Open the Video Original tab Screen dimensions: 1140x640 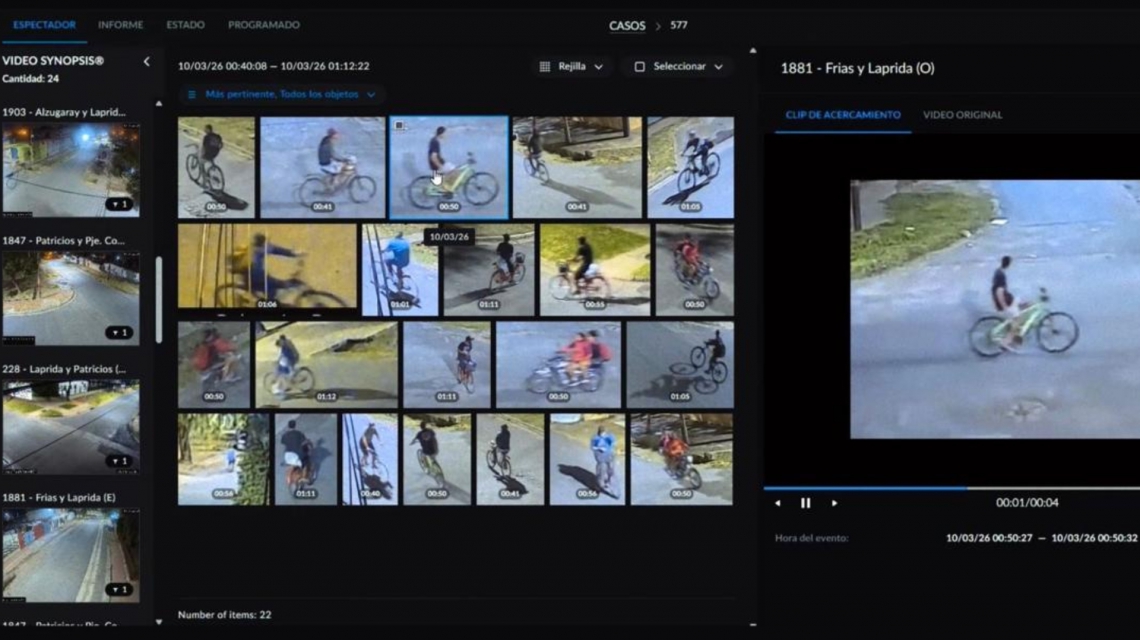pyautogui.click(x=962, y=115)
